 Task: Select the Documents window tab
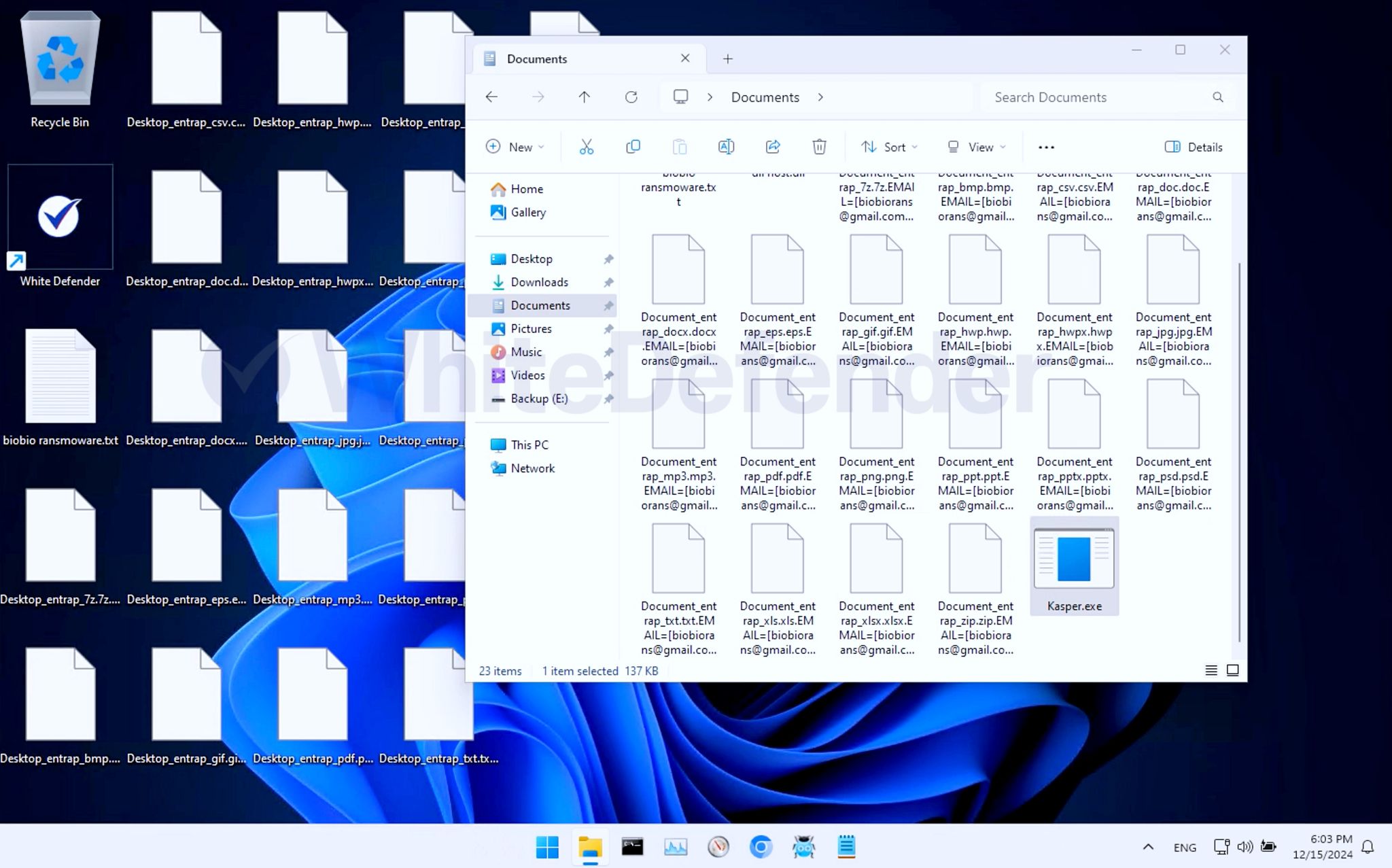click(x=589, y=58)
